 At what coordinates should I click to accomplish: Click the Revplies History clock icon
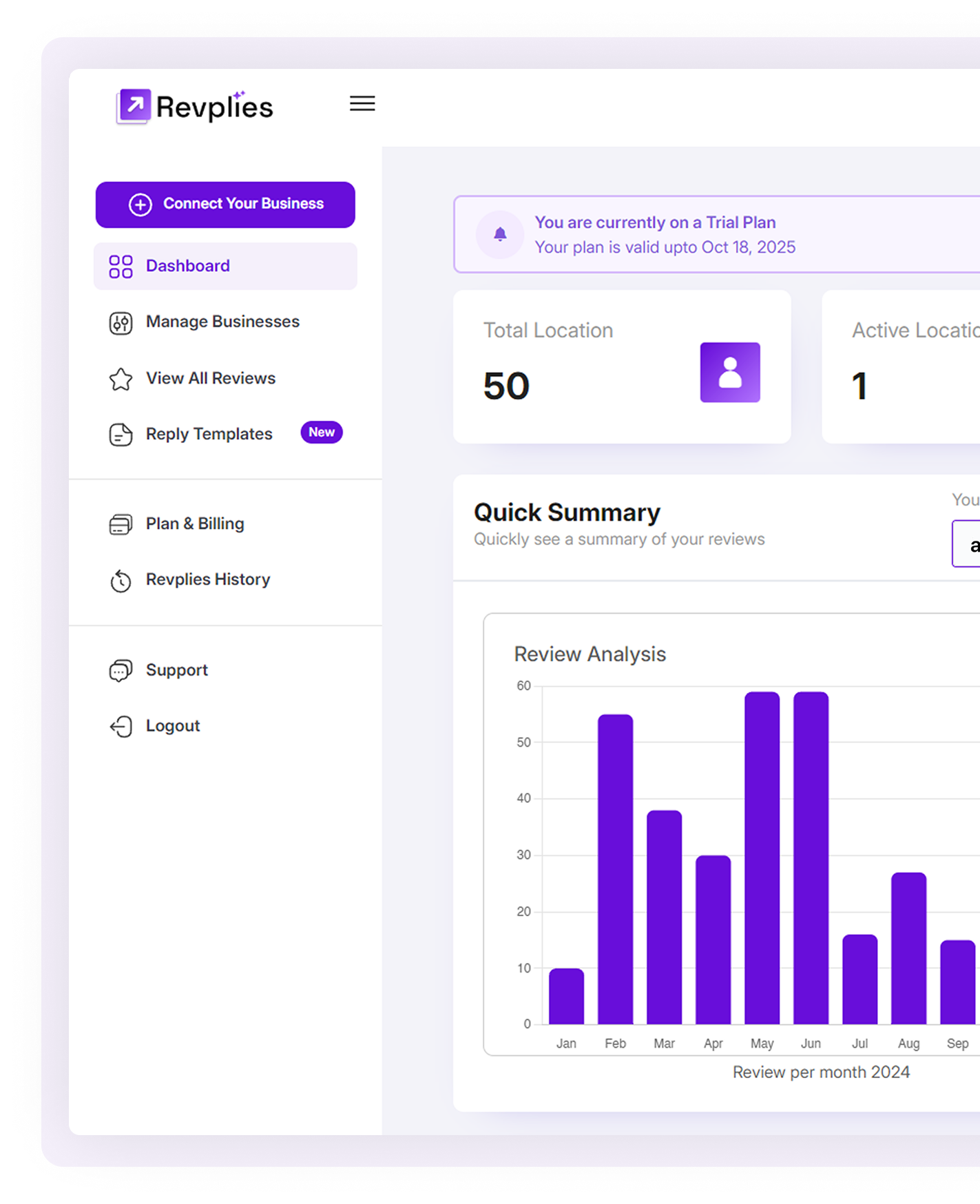[x=121, y=581]
